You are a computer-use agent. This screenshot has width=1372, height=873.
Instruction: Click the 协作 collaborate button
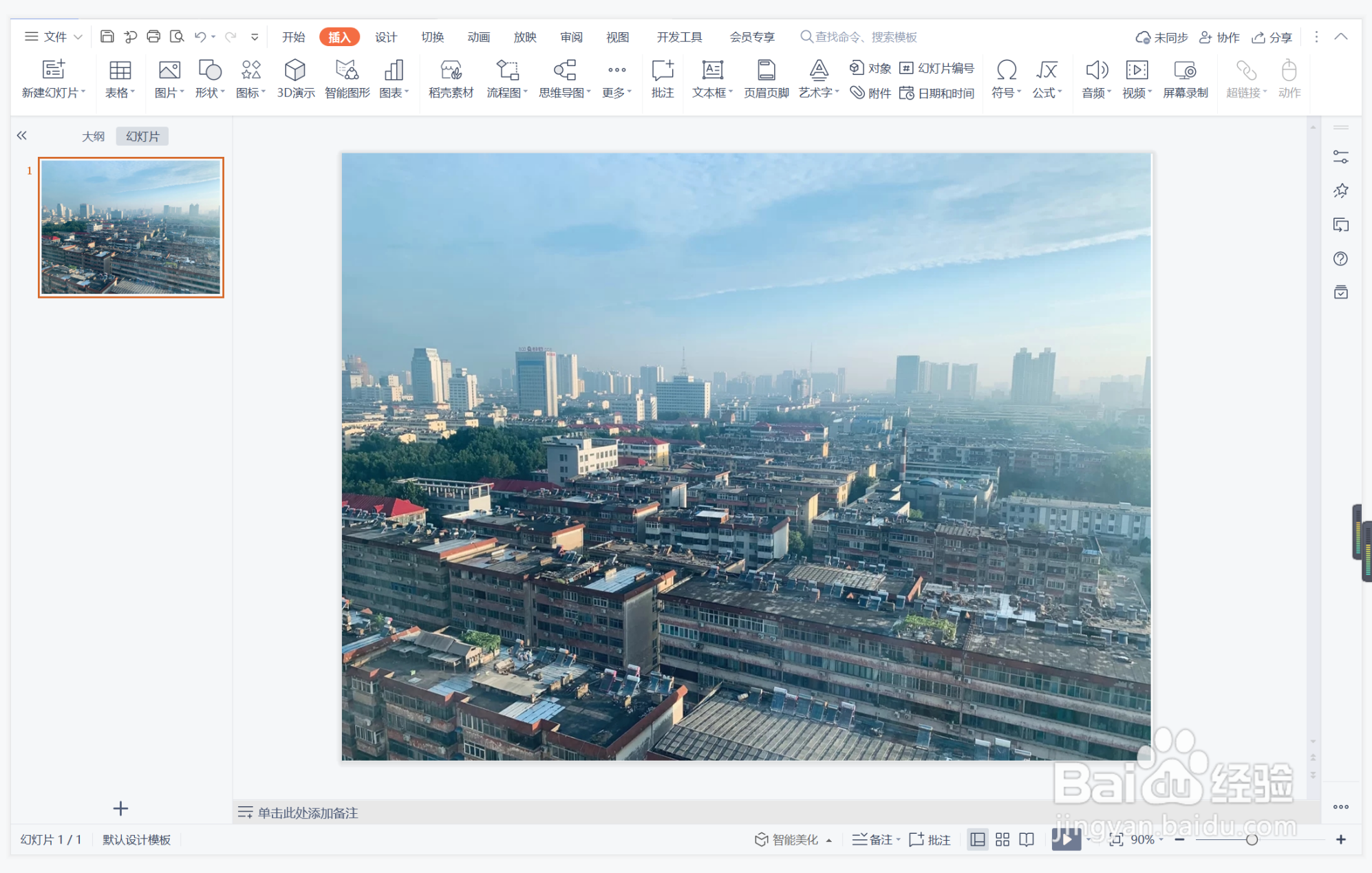tap(1219, 37)
